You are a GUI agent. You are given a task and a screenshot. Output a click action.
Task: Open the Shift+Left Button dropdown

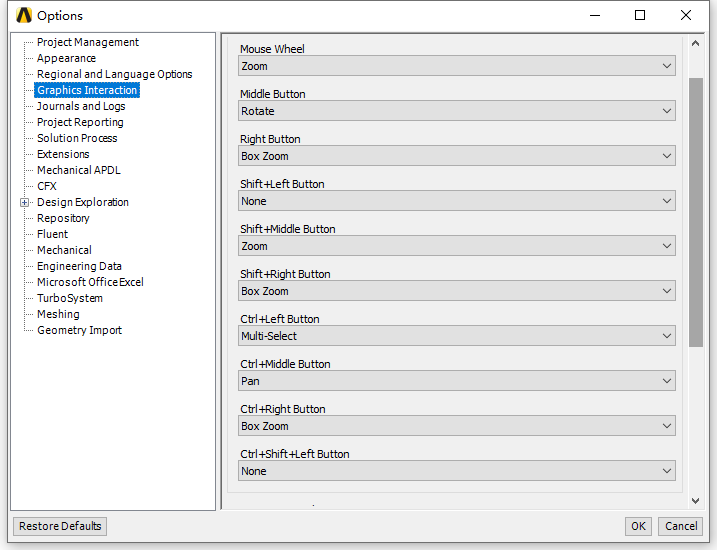pos(456,201)
